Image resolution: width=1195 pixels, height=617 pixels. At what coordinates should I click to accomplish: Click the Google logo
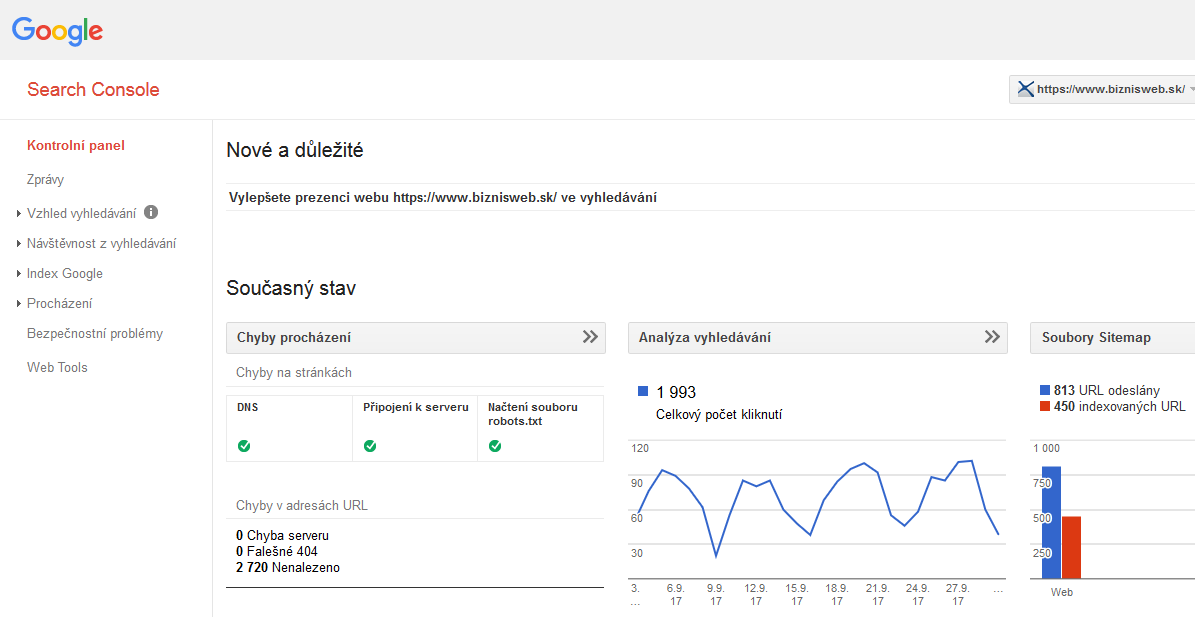[57, 30]
